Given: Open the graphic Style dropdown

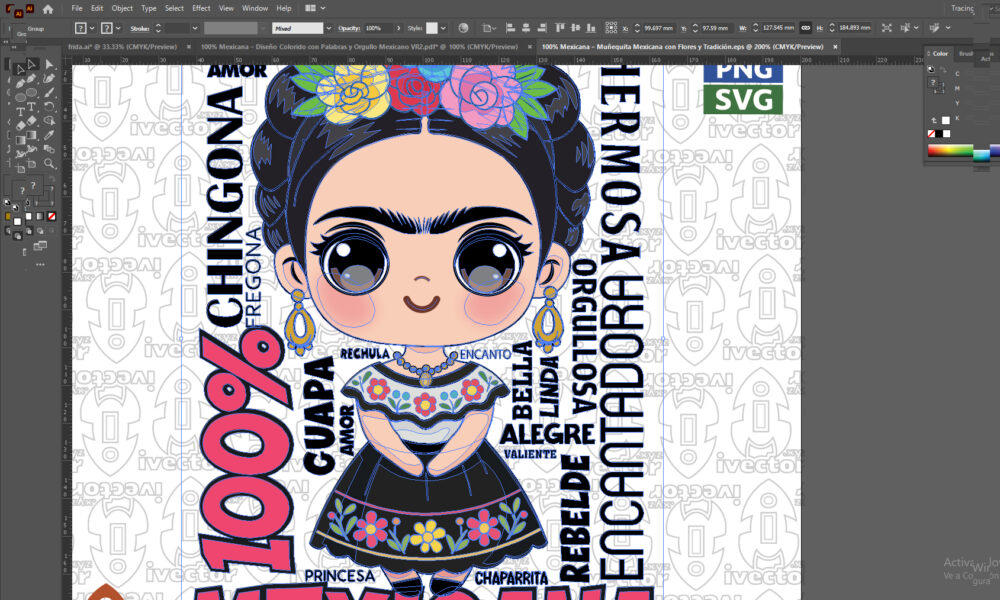Looking at the screenshot, I should click(x=443, y=28).
